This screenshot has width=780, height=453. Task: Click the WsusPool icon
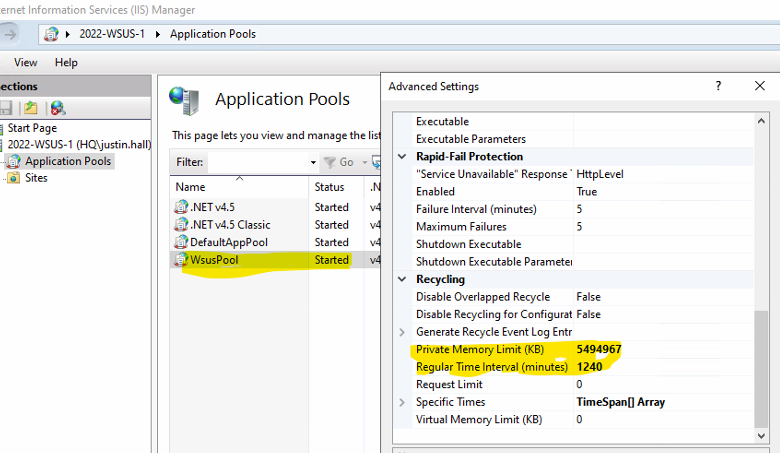pyautogui.click(x=181, y=260)
